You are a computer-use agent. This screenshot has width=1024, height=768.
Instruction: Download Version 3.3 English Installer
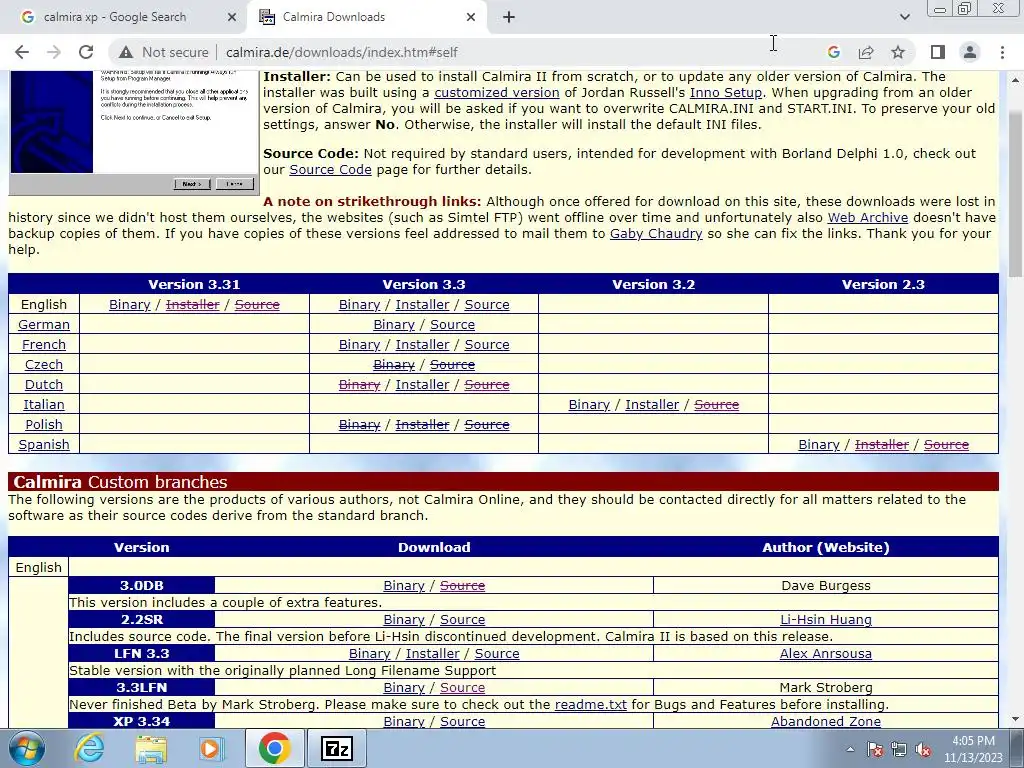point(423,304)
